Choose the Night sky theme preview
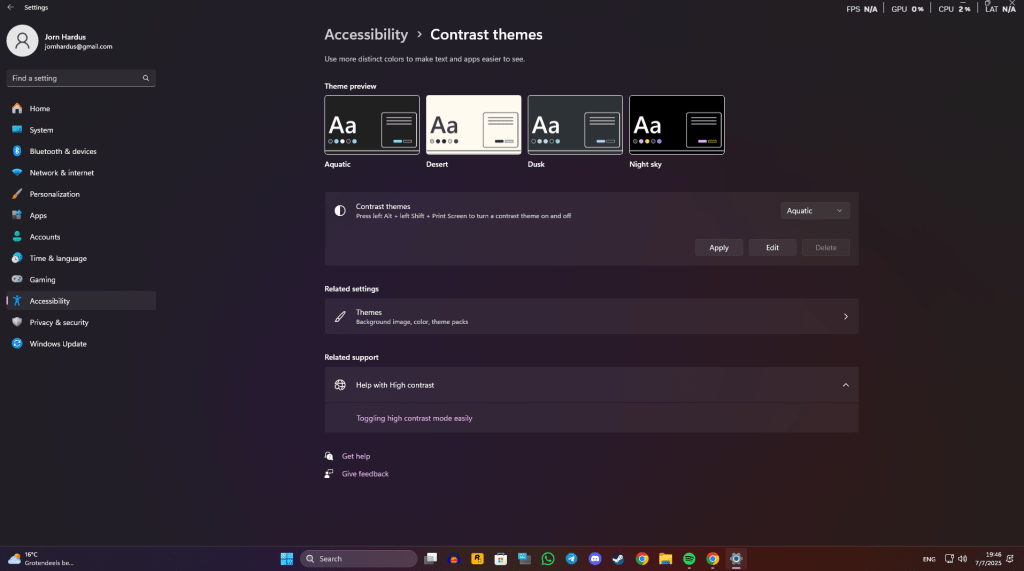The image size is (1024, 571). click(676, 125)
